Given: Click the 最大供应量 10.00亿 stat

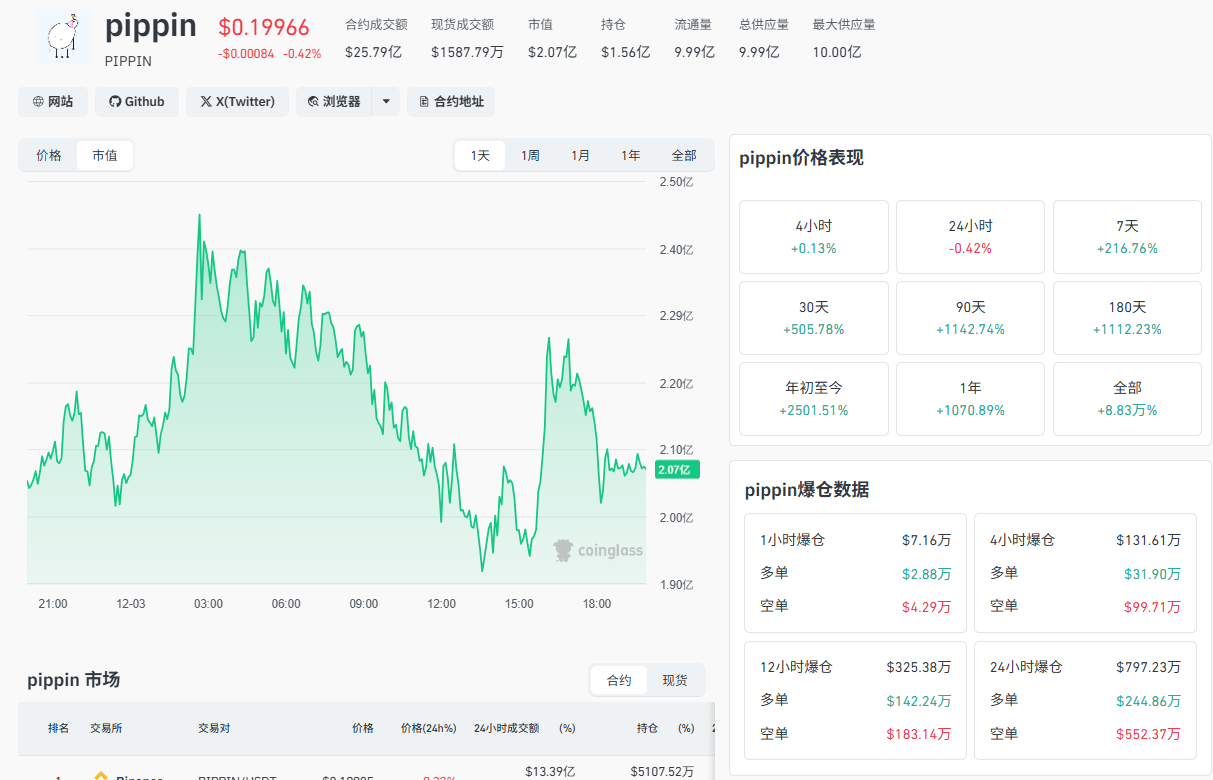Looking at the screenshot, I should click(843, 38).
